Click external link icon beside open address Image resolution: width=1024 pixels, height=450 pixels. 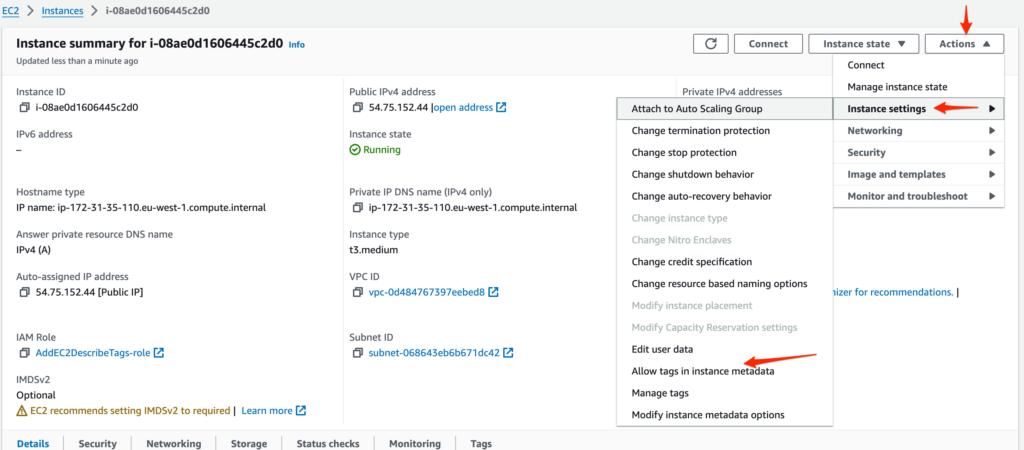(x=502, y=108)
